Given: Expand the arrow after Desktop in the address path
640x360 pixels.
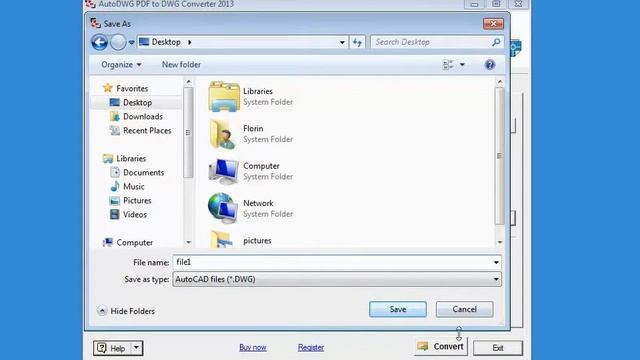Looking at the screenshot, I should click(189, 42).
